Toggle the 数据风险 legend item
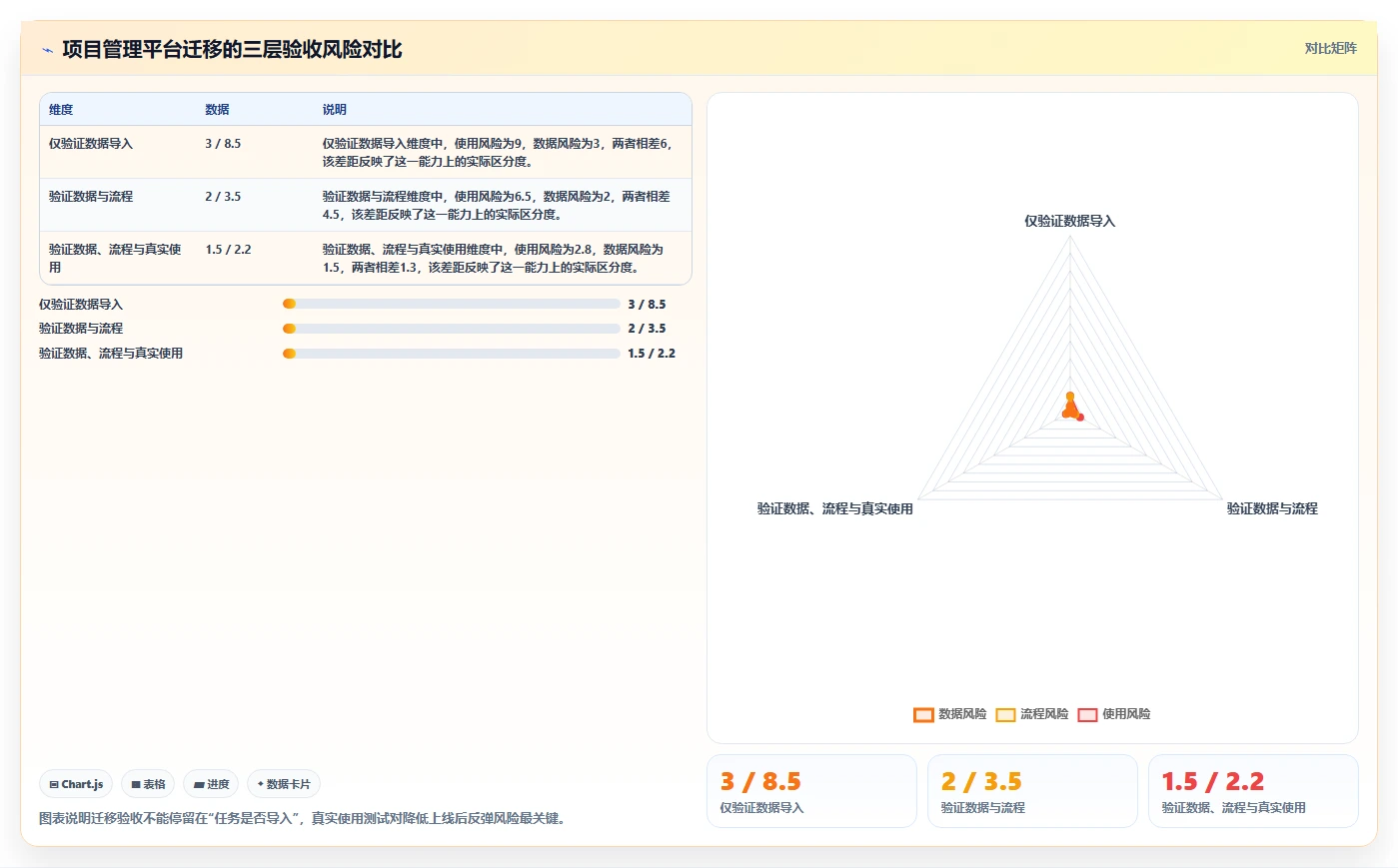The width and height of the screenshot is (1398, 868). click(x=950, y=714)
